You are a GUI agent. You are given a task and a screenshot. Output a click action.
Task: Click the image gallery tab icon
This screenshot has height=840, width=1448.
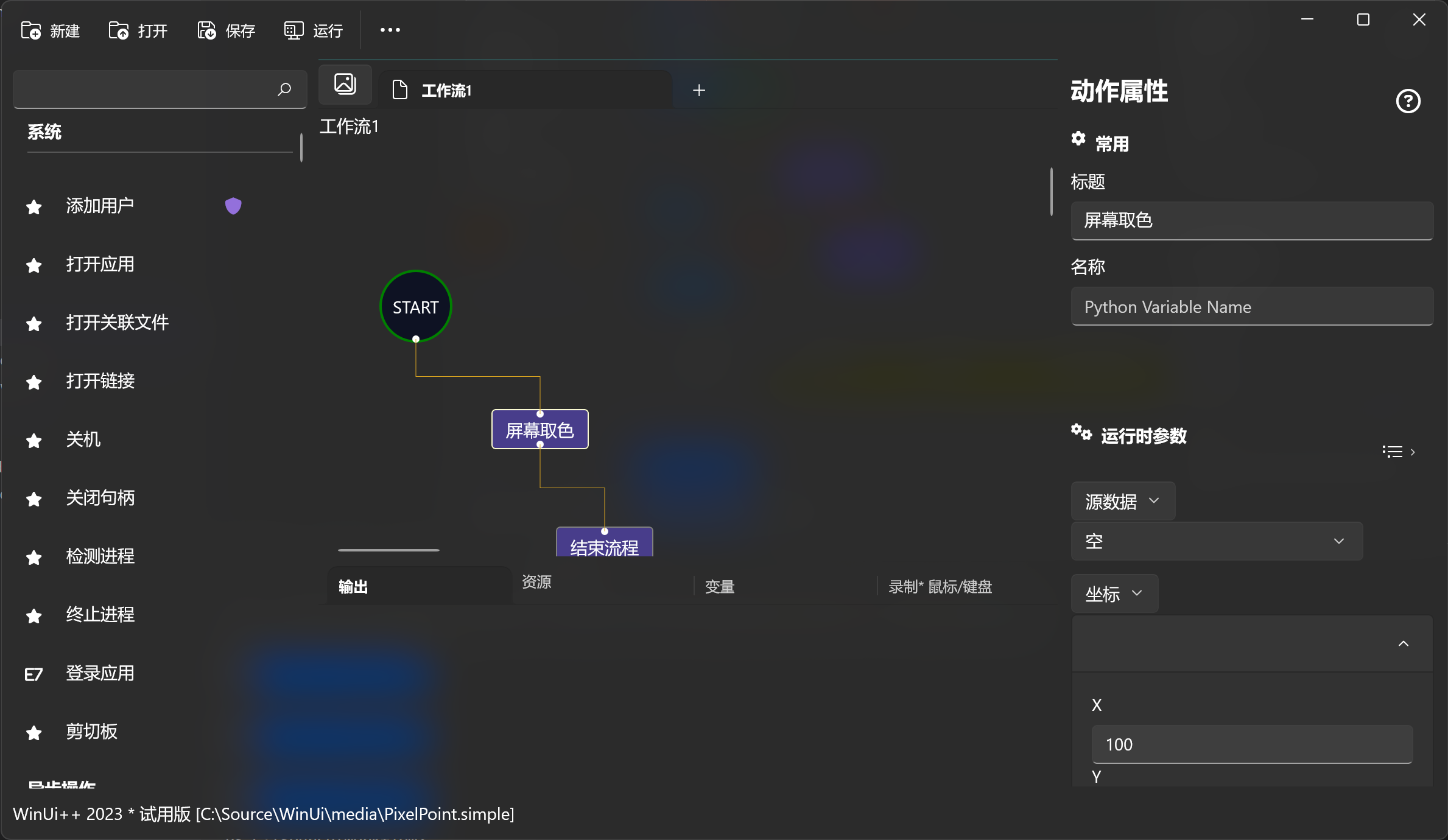[x=345, y=84]
